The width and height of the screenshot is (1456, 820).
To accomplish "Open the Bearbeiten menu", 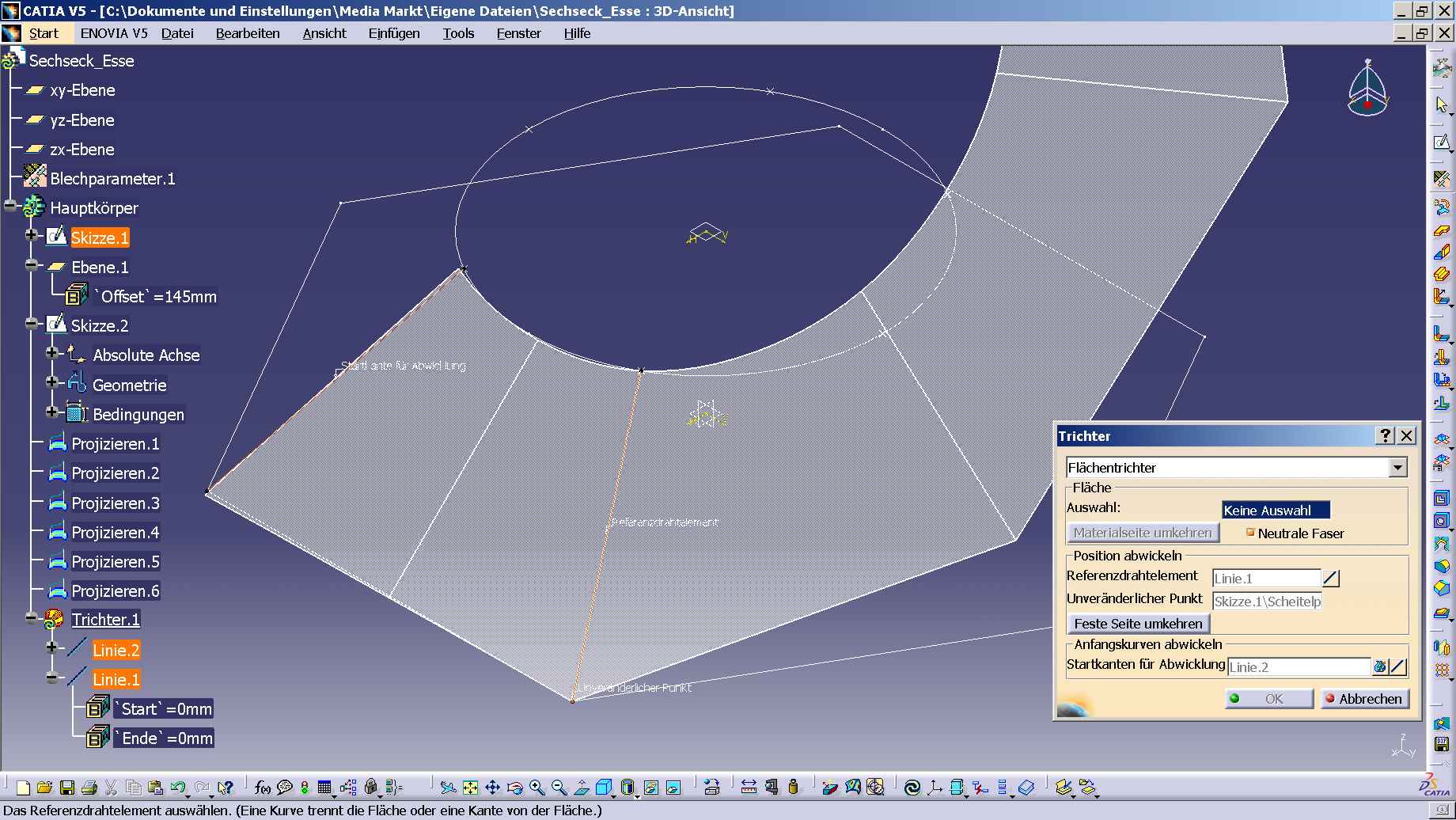I will click(x=248, y=33).
